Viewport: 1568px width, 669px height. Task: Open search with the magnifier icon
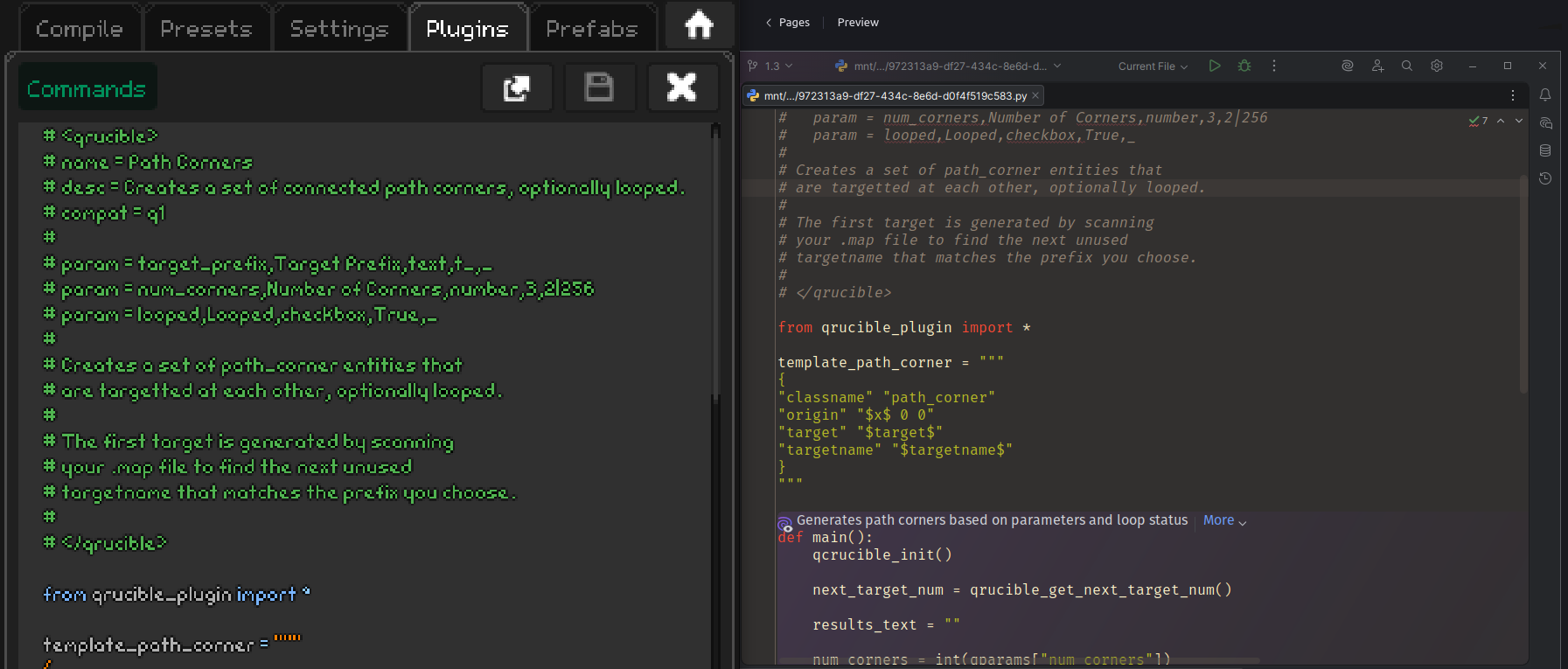coord(1407,66)
